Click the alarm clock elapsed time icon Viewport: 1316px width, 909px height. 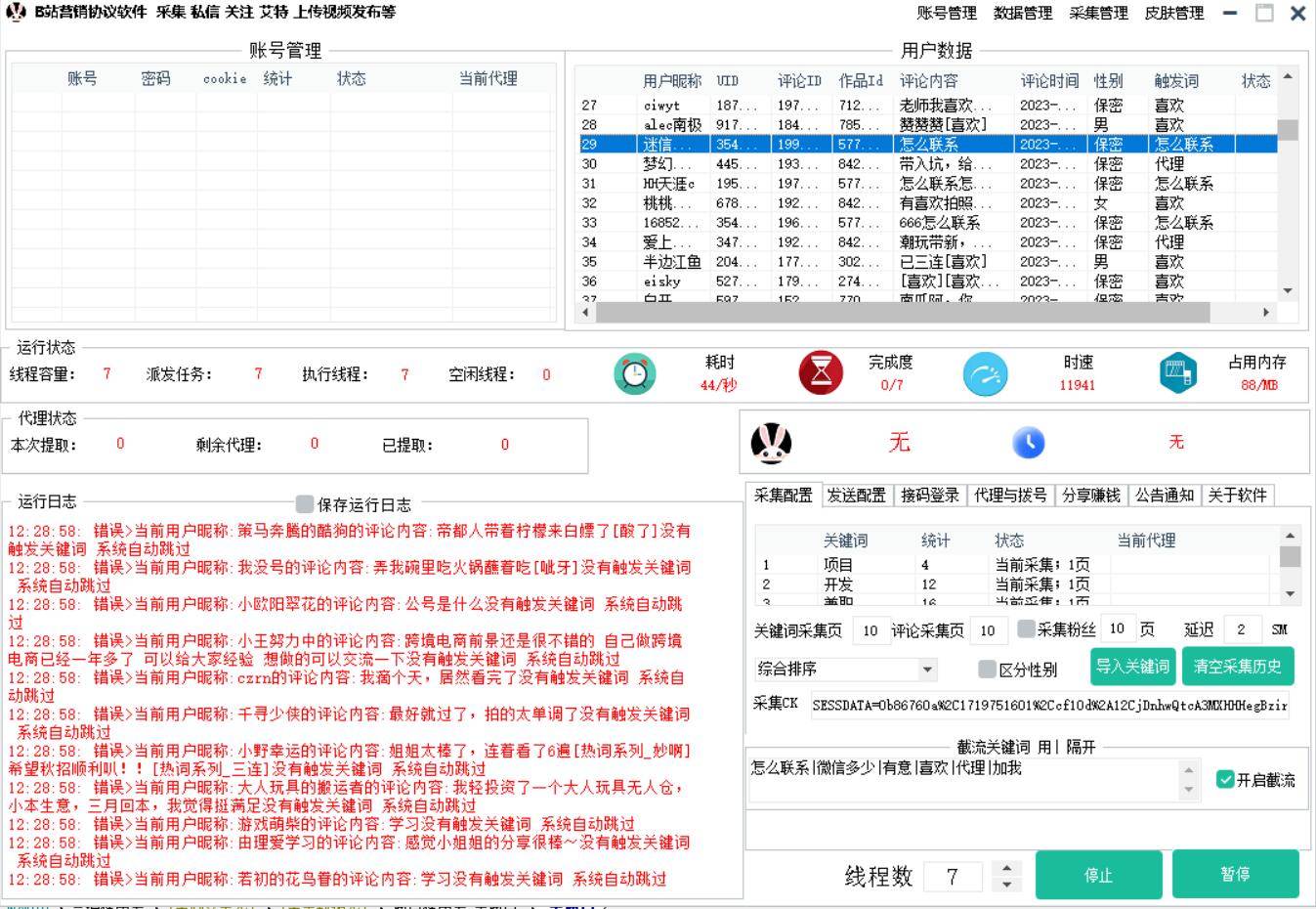click(634, 373)
